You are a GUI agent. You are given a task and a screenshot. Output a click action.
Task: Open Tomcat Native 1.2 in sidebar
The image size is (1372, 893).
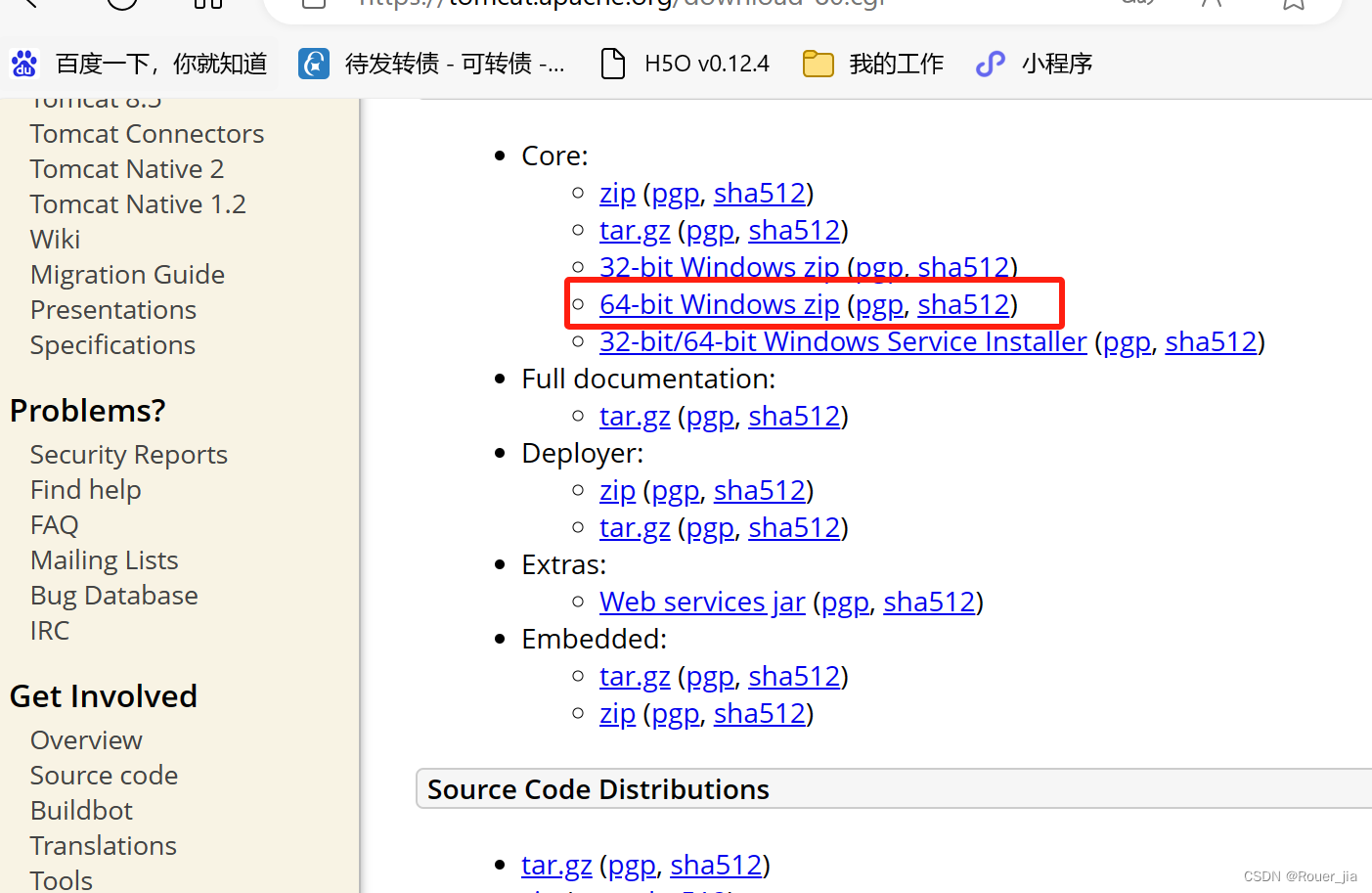(138, 204)
